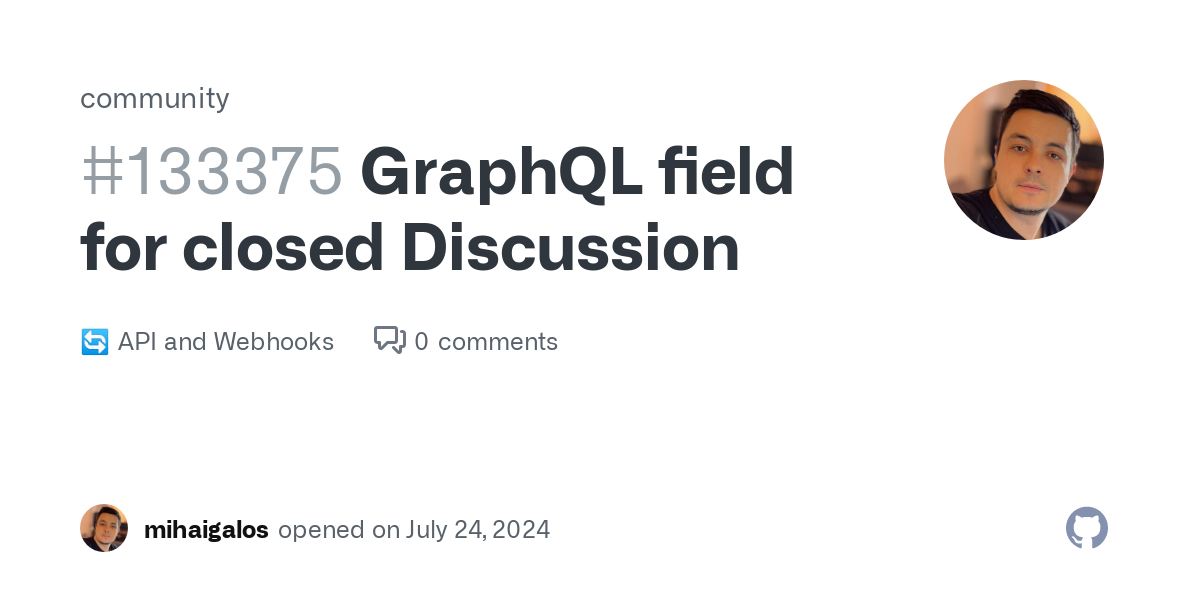Click the word Webhooks in category
This screenshot has height=600, width=1200.
pyautogui.click(x=273, y=342)
